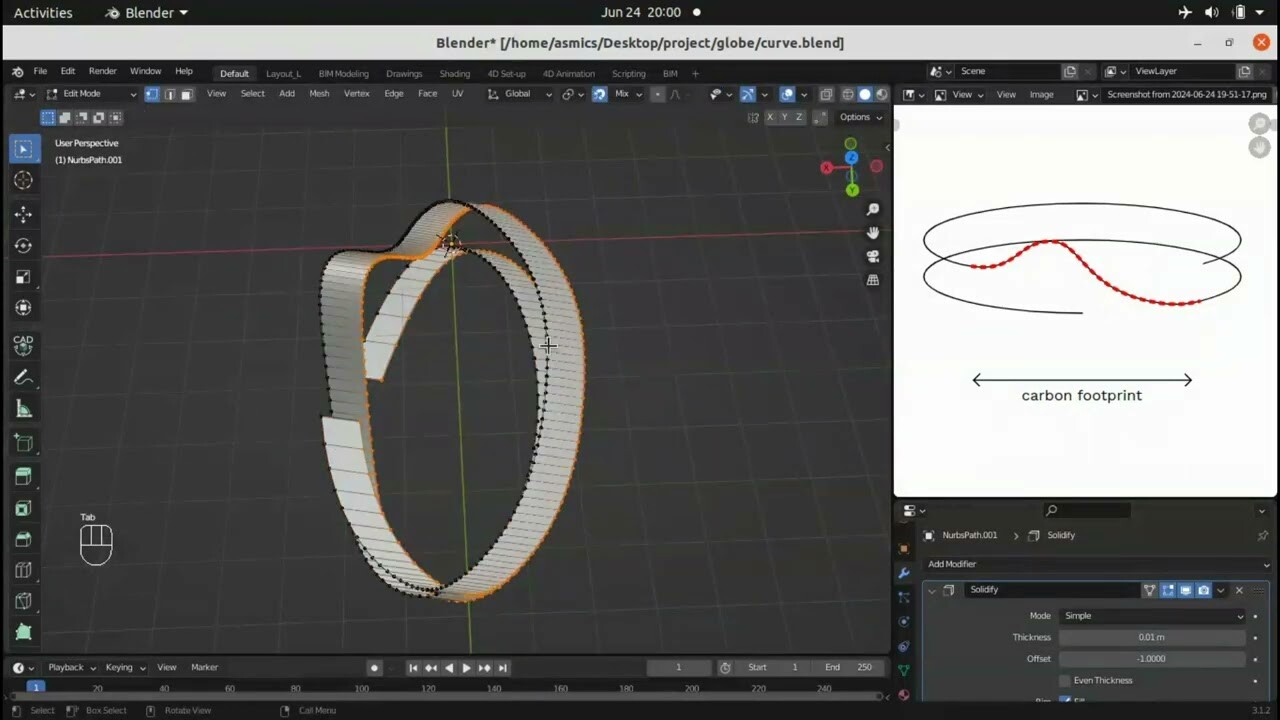This screenshot has height=720, width=1280.
Task: Click the Thickness 0.01 m field
Action: (x=1150, y=637)
